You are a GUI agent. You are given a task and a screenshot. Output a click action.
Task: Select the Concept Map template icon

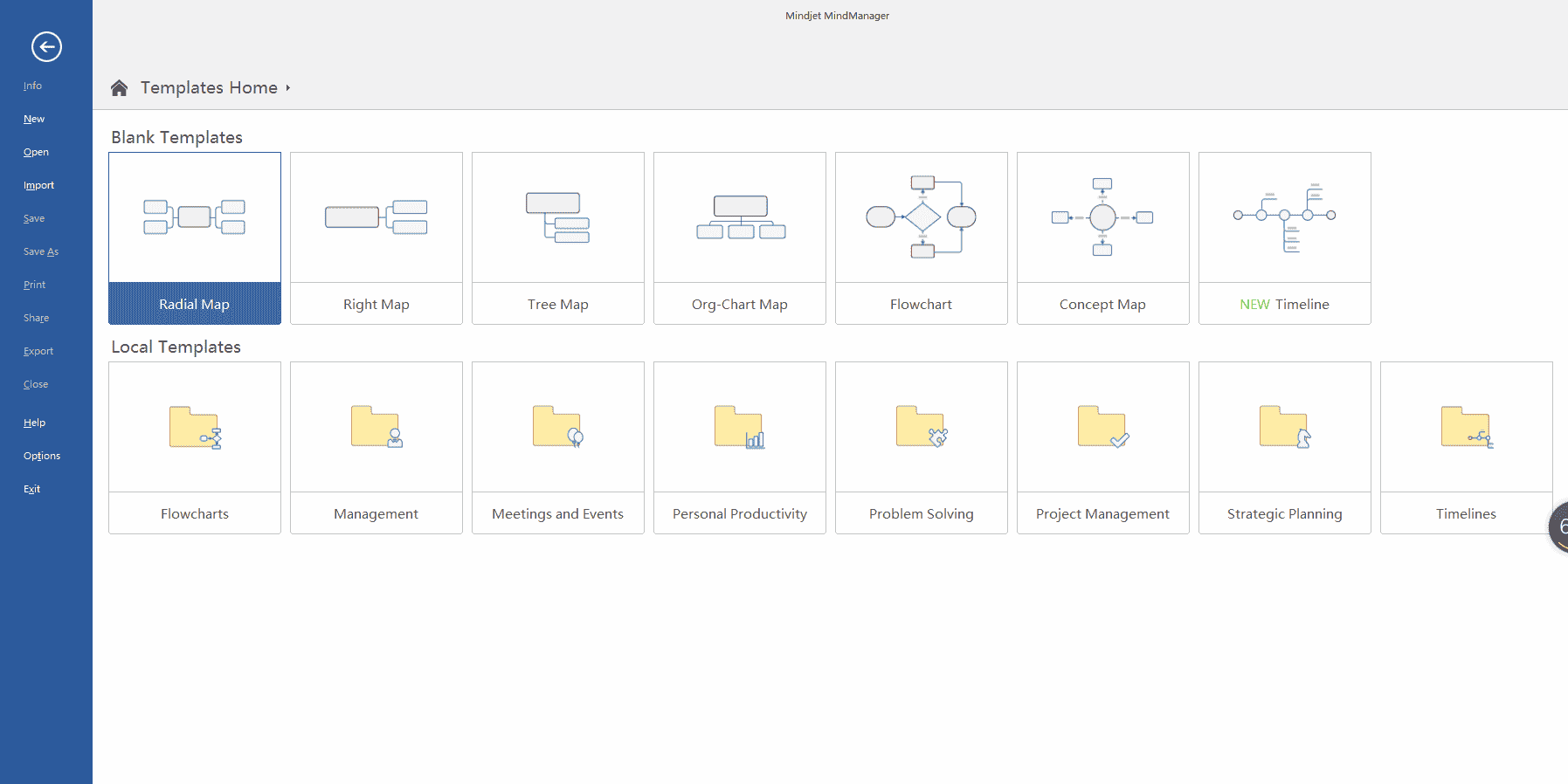(x=1102, y=217)
